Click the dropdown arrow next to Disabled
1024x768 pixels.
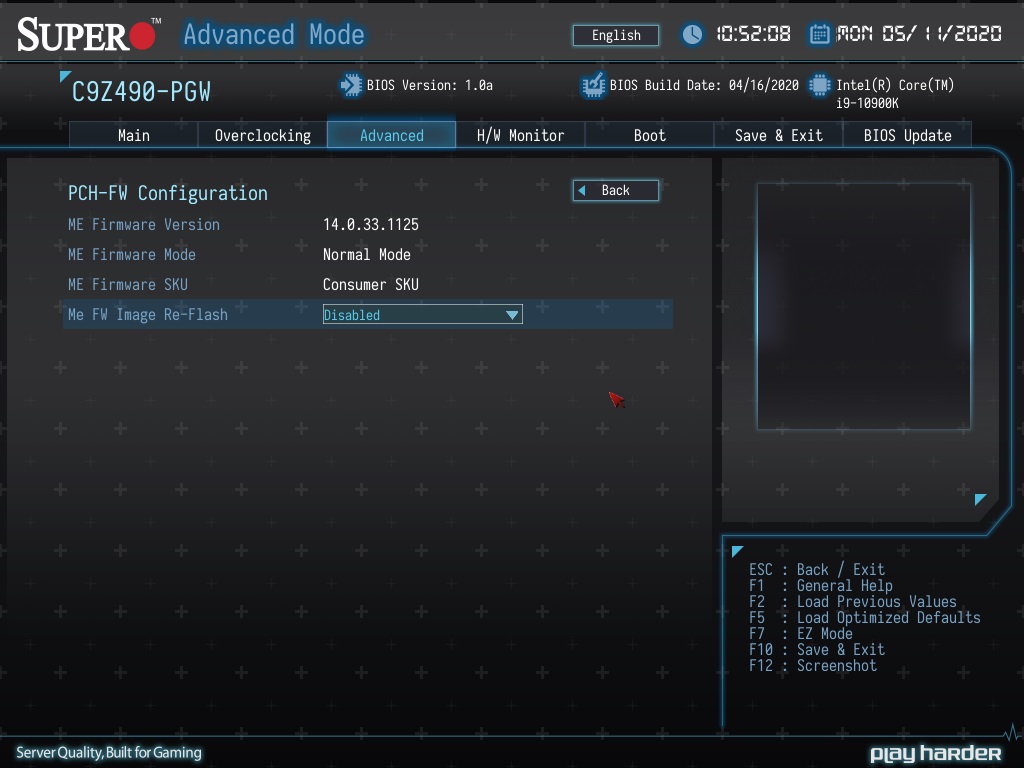[512, 315]
